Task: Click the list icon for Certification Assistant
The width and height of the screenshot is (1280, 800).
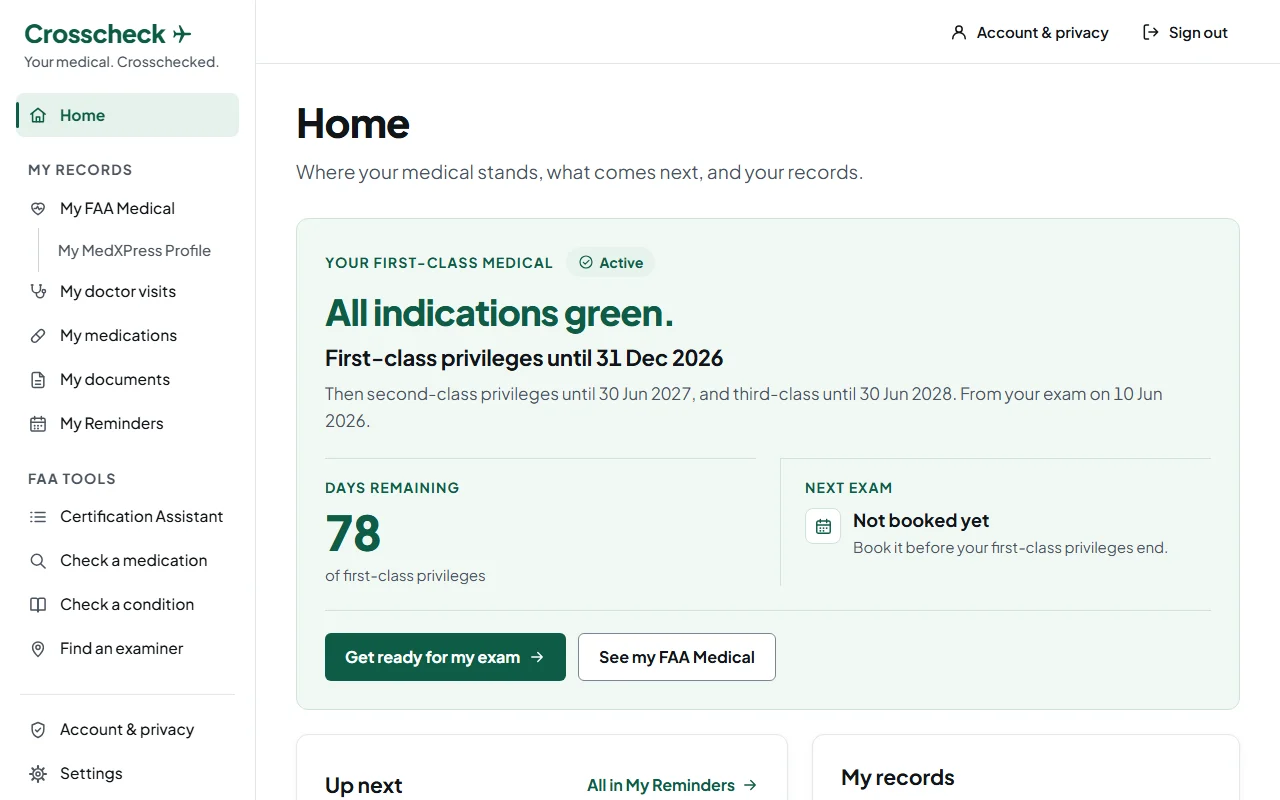Action: pos(38,516)
